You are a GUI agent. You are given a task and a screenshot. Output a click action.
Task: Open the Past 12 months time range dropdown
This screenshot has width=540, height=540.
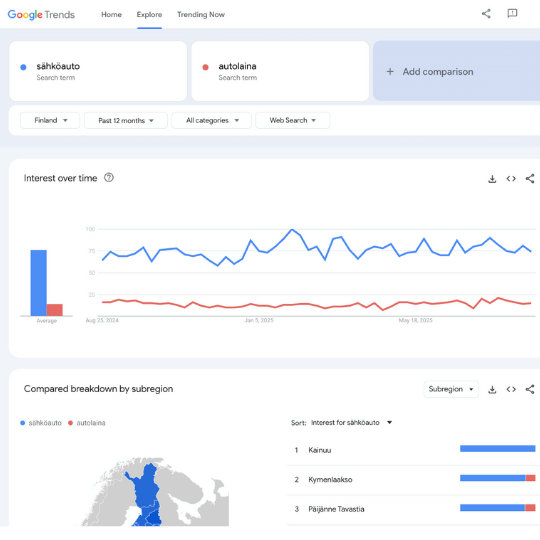coord(126,120)
